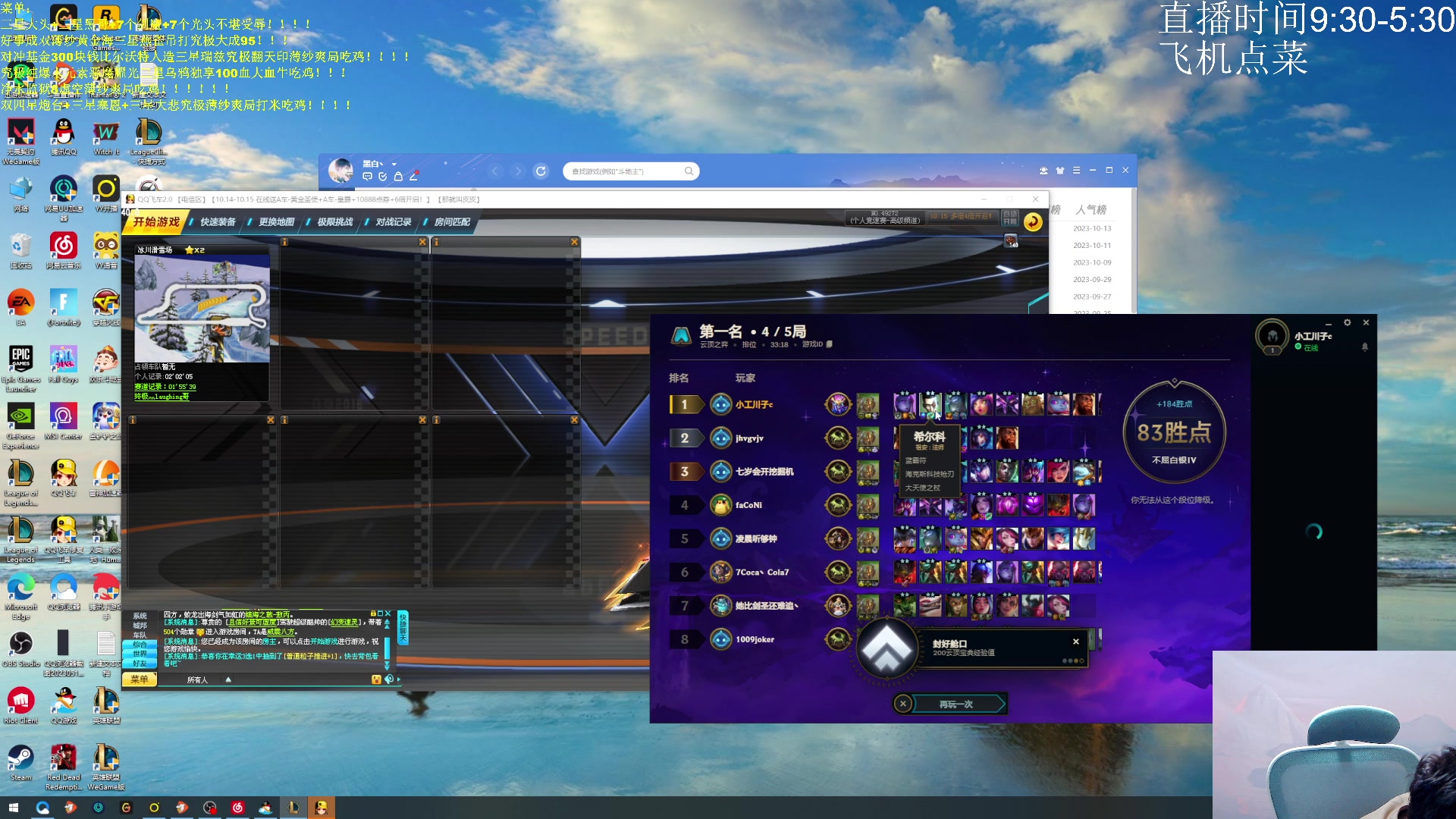
Task: Open the 极限挑战 tab
Action: click(334, 222)
